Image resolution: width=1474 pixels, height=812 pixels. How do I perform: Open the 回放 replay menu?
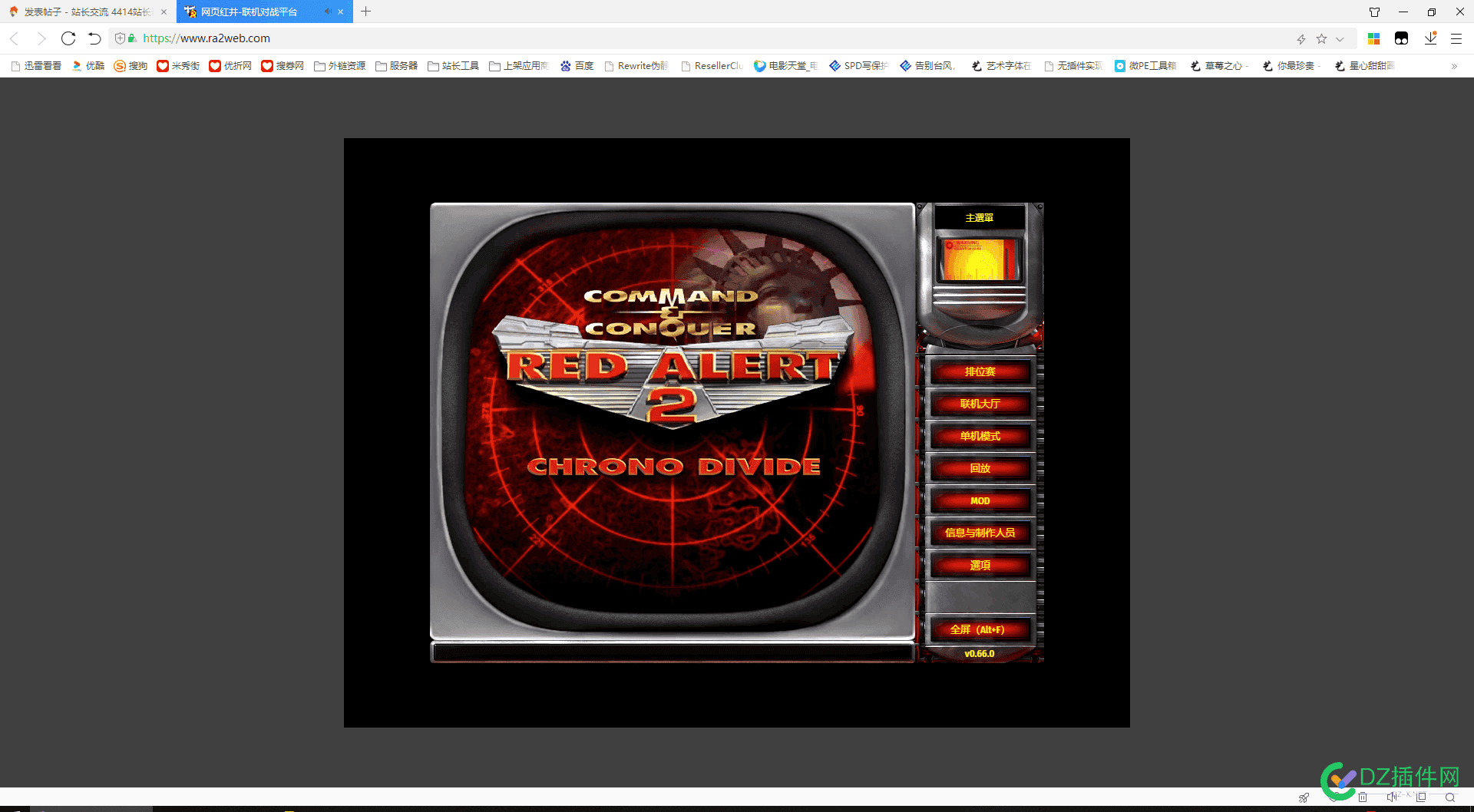[980, 468]
